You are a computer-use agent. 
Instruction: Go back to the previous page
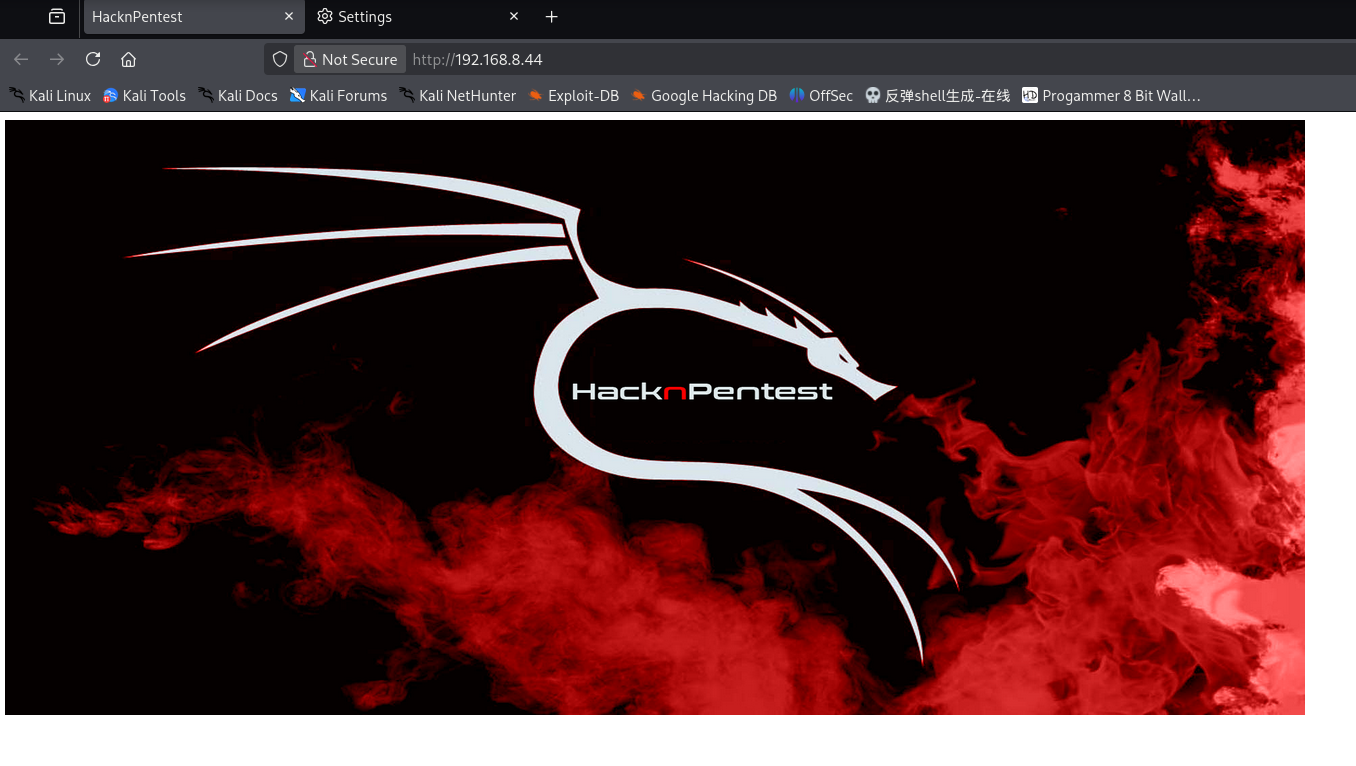21,59
